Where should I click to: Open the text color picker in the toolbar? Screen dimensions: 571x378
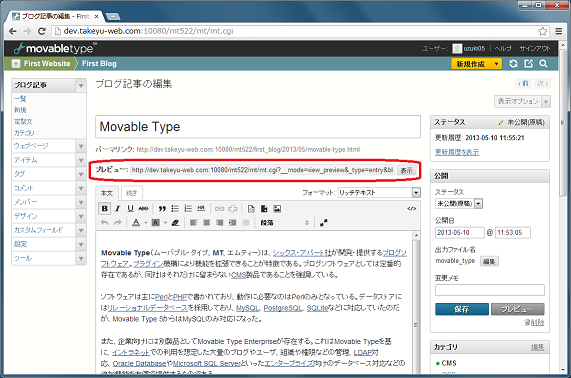pos(136,223)
